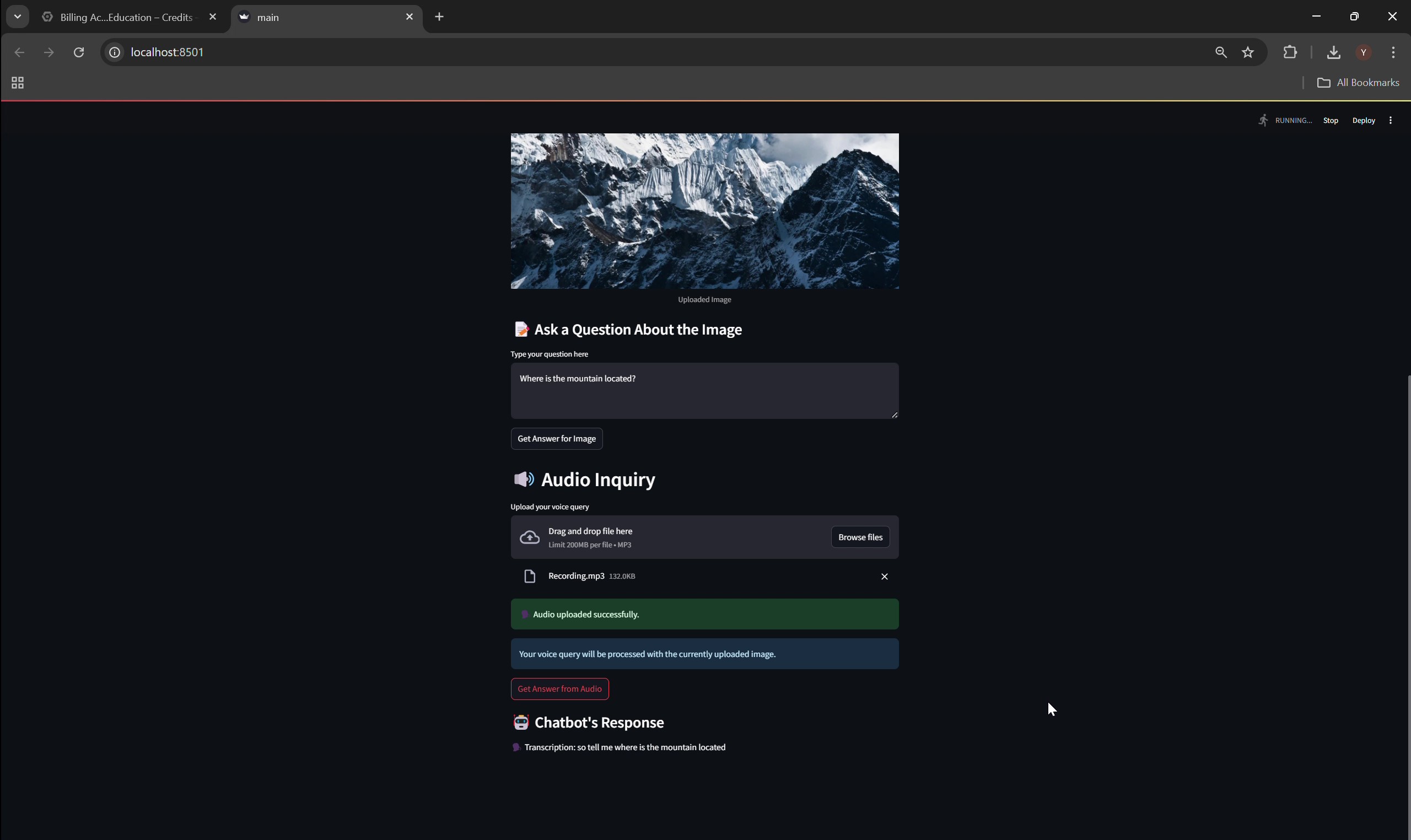
Task: Click Get Answer from Audio button
Action: tap(559, 688)
